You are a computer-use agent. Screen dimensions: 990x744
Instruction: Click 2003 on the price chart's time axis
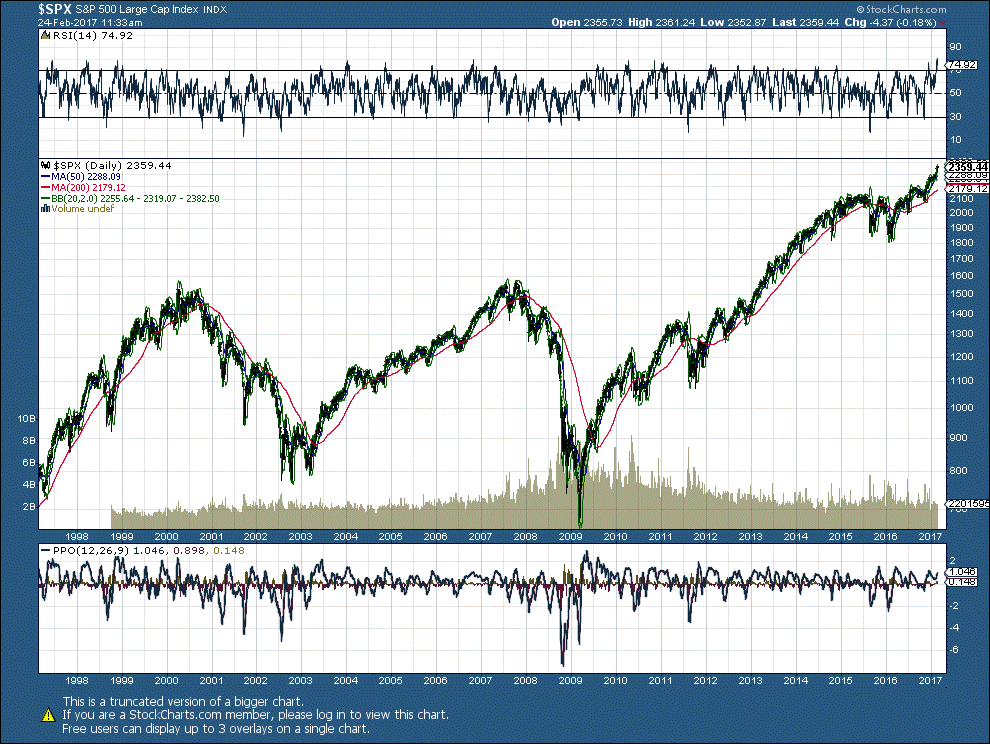(301, 537)
